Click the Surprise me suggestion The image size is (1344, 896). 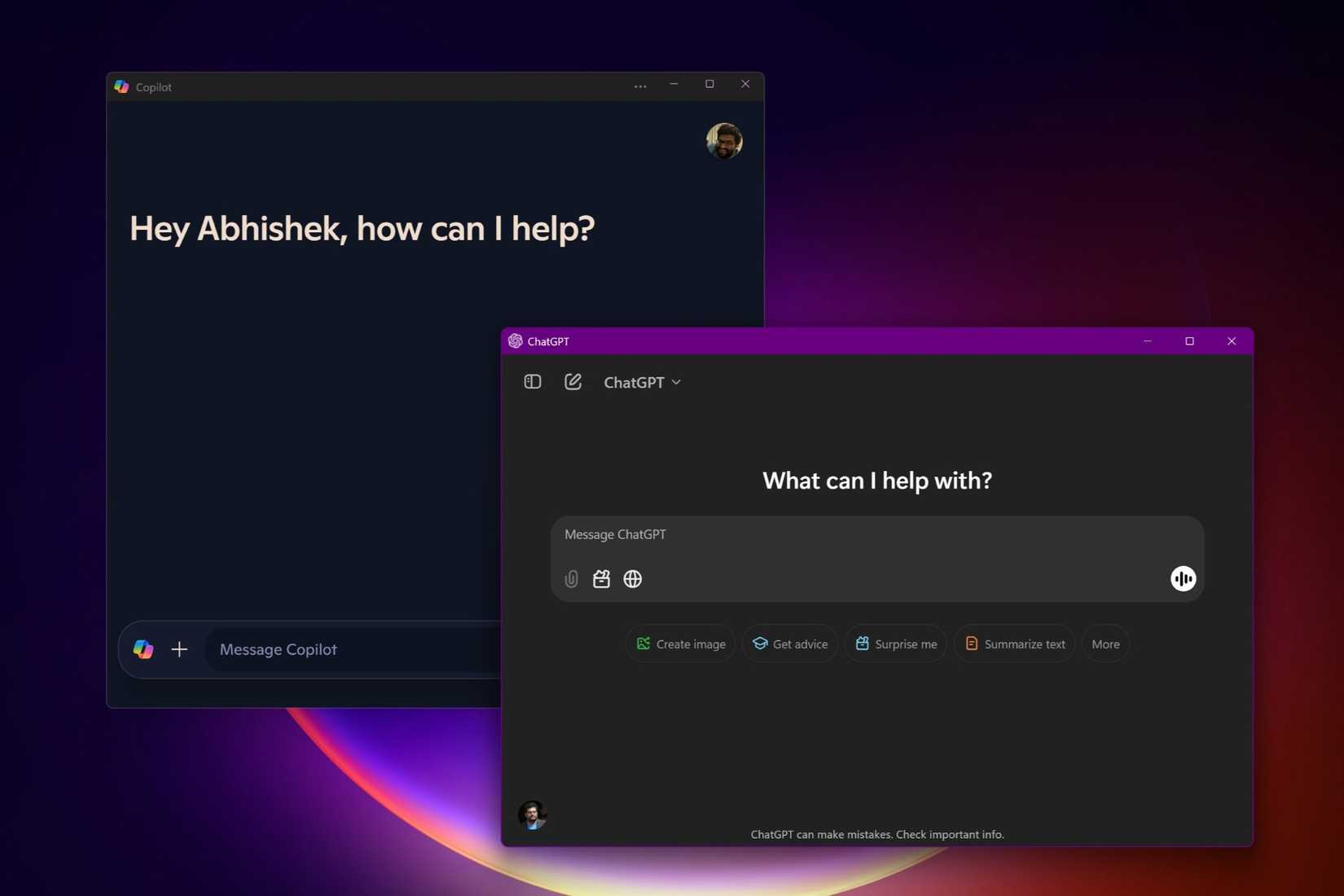[895, 643]
